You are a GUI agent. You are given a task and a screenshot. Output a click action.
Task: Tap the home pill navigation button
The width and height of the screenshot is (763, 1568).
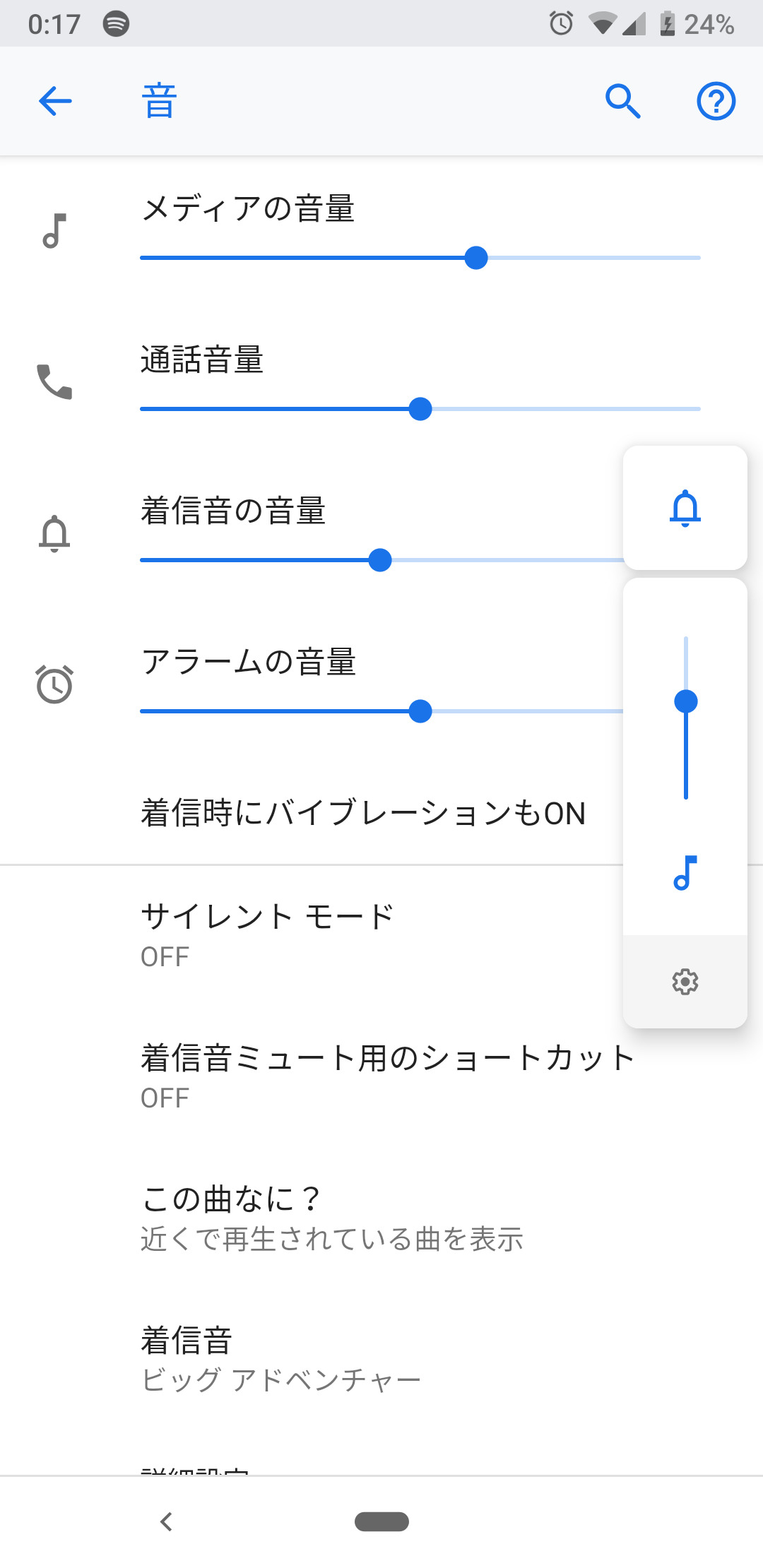point(381,1521)
